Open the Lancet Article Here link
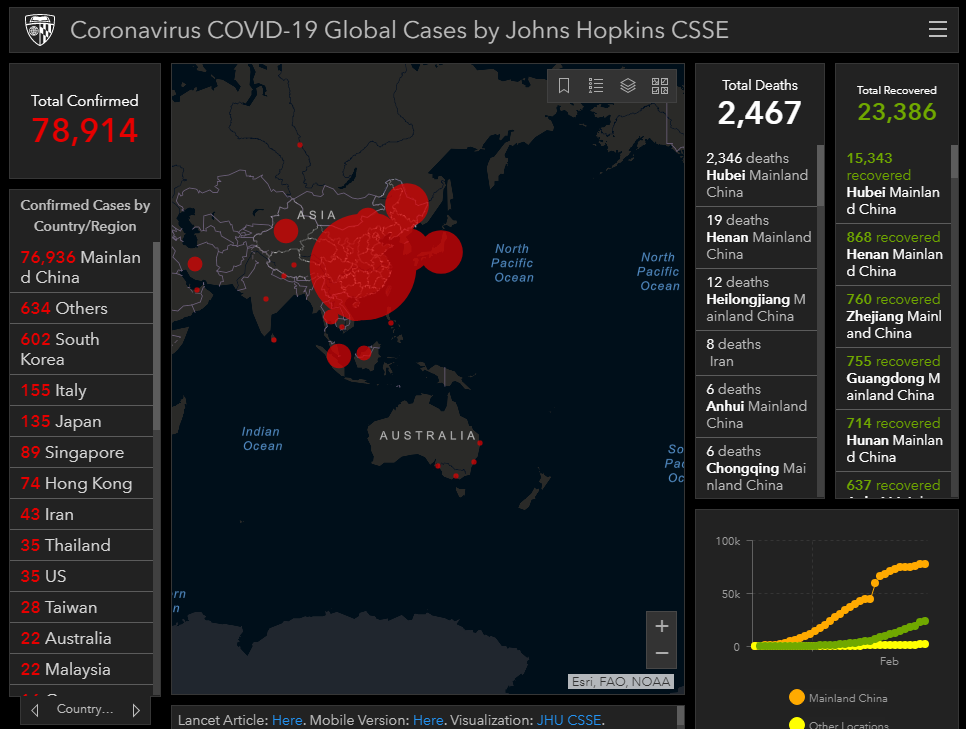 click(287, 720)
